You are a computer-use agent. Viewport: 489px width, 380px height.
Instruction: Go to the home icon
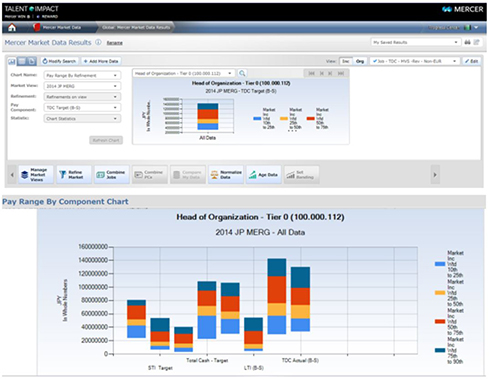[12, 27]
